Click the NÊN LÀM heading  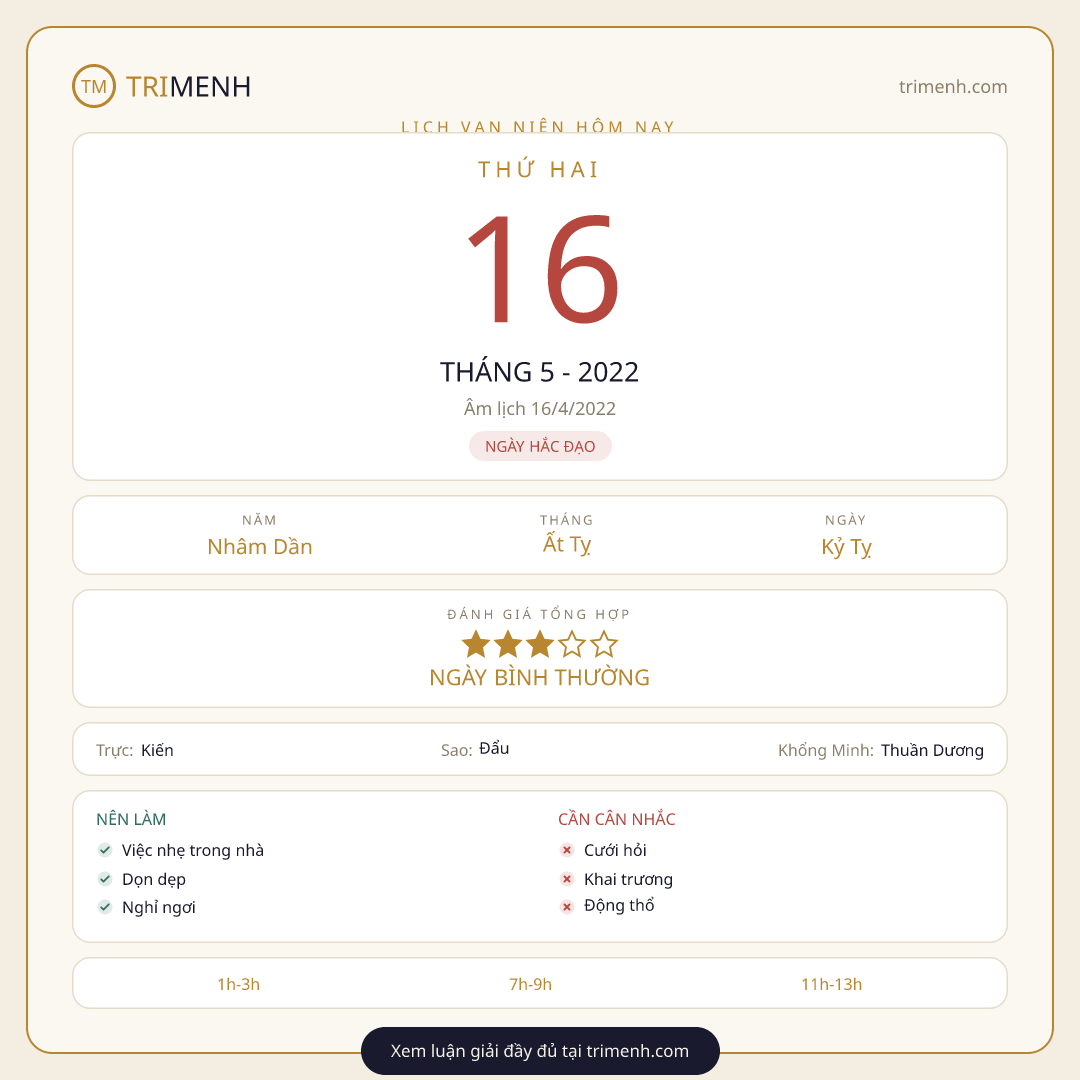pos(131,819)
